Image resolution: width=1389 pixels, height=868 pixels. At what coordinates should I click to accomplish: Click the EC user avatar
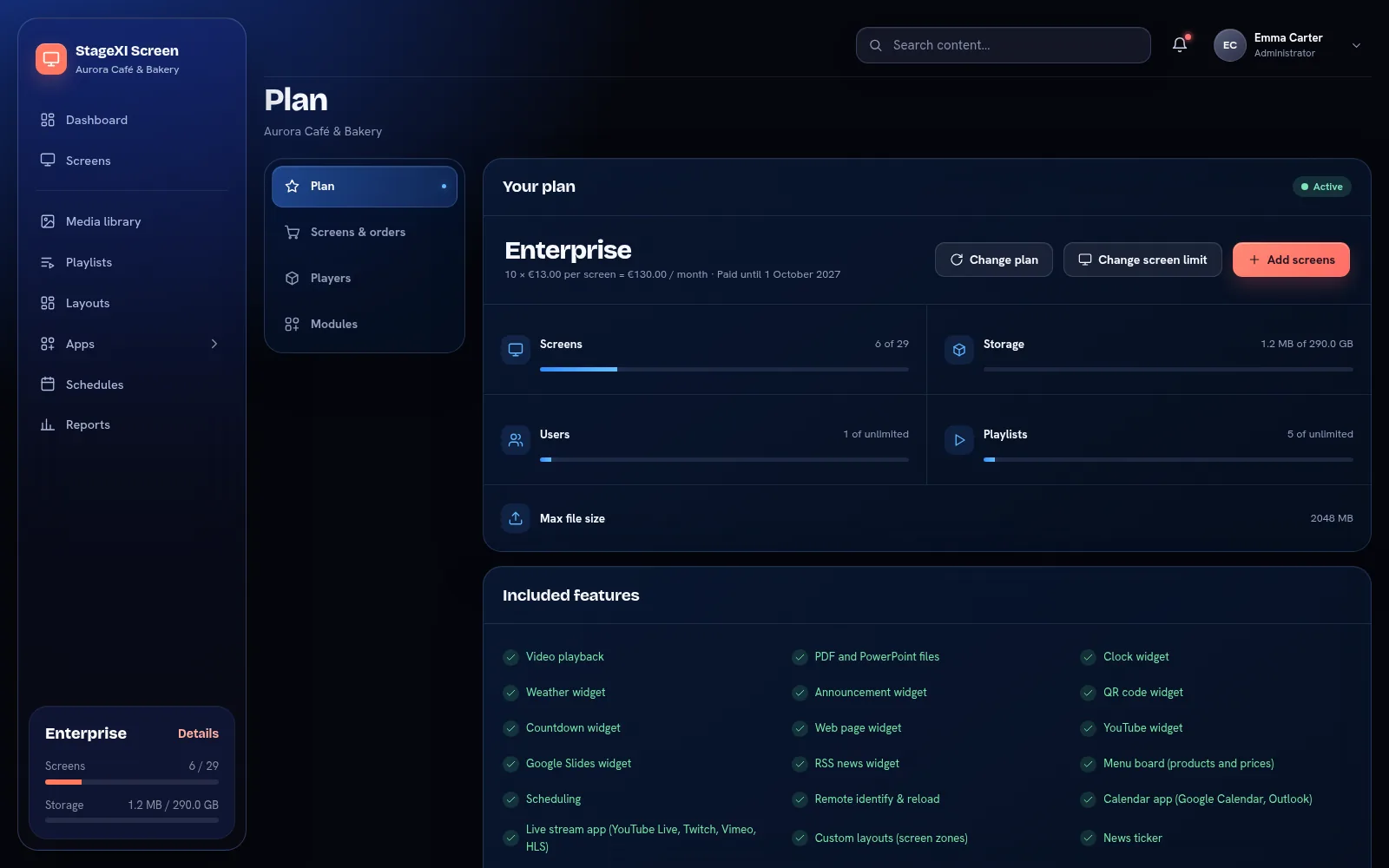coord(1230,45)
